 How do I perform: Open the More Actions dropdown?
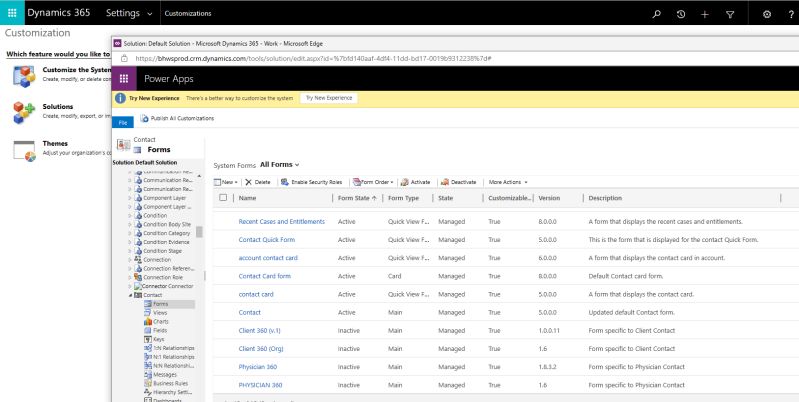(508, 182)
